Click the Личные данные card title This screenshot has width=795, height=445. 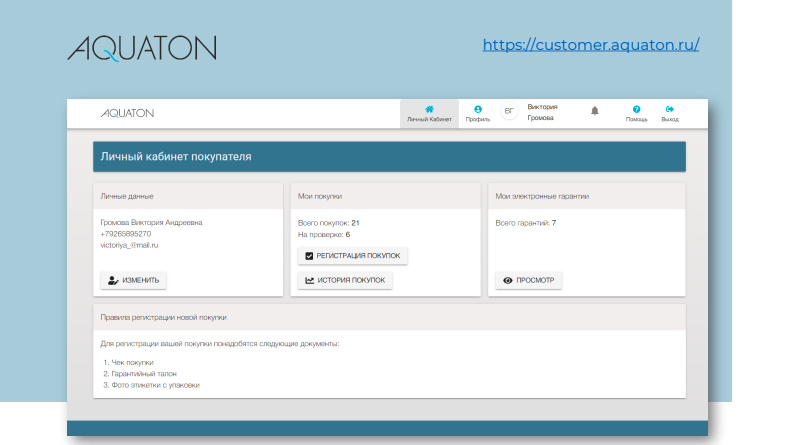click(x=127, y=196)
